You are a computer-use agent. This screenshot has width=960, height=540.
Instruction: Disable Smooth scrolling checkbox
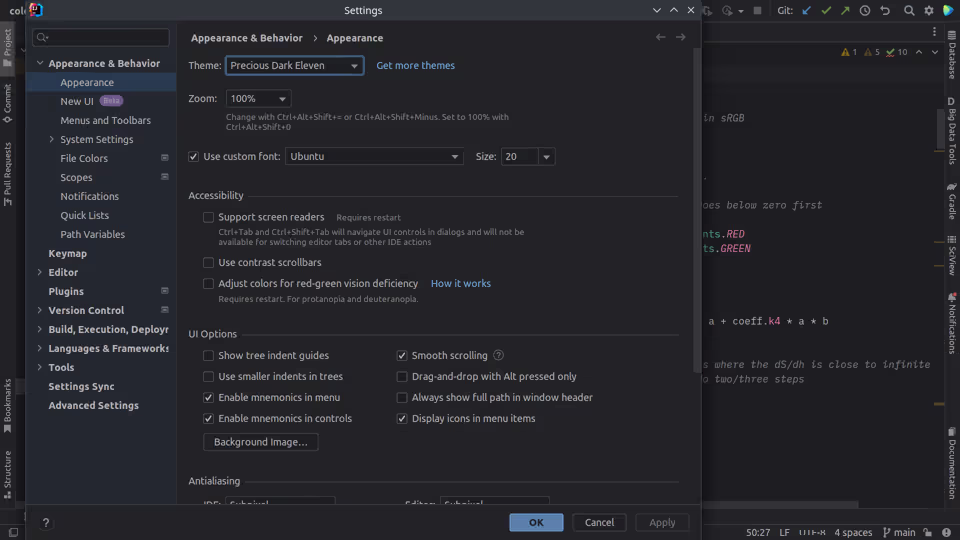pyautogui.click(x=402, y=356)
